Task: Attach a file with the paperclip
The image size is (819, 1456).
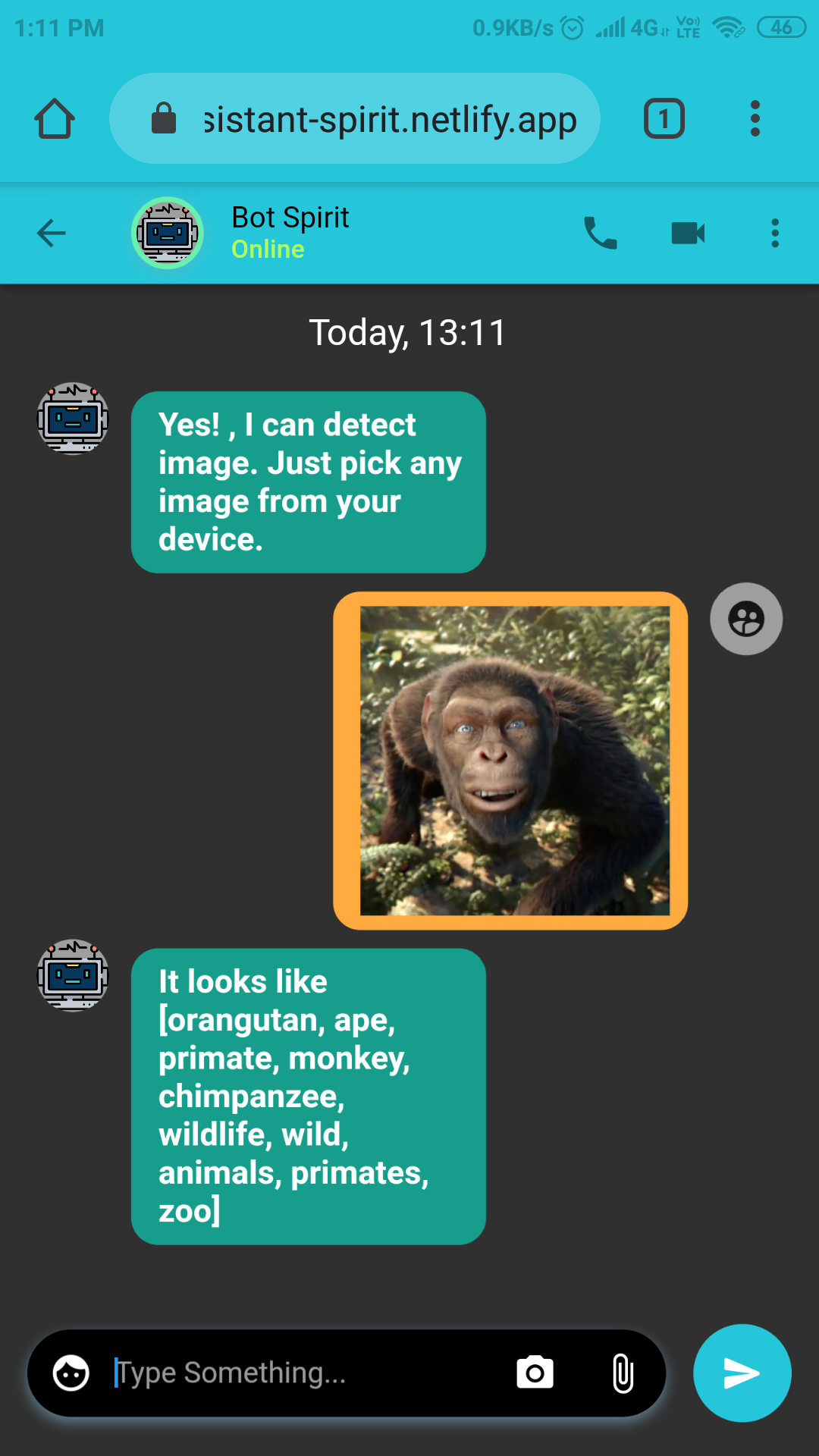Action: point(623,1373)
